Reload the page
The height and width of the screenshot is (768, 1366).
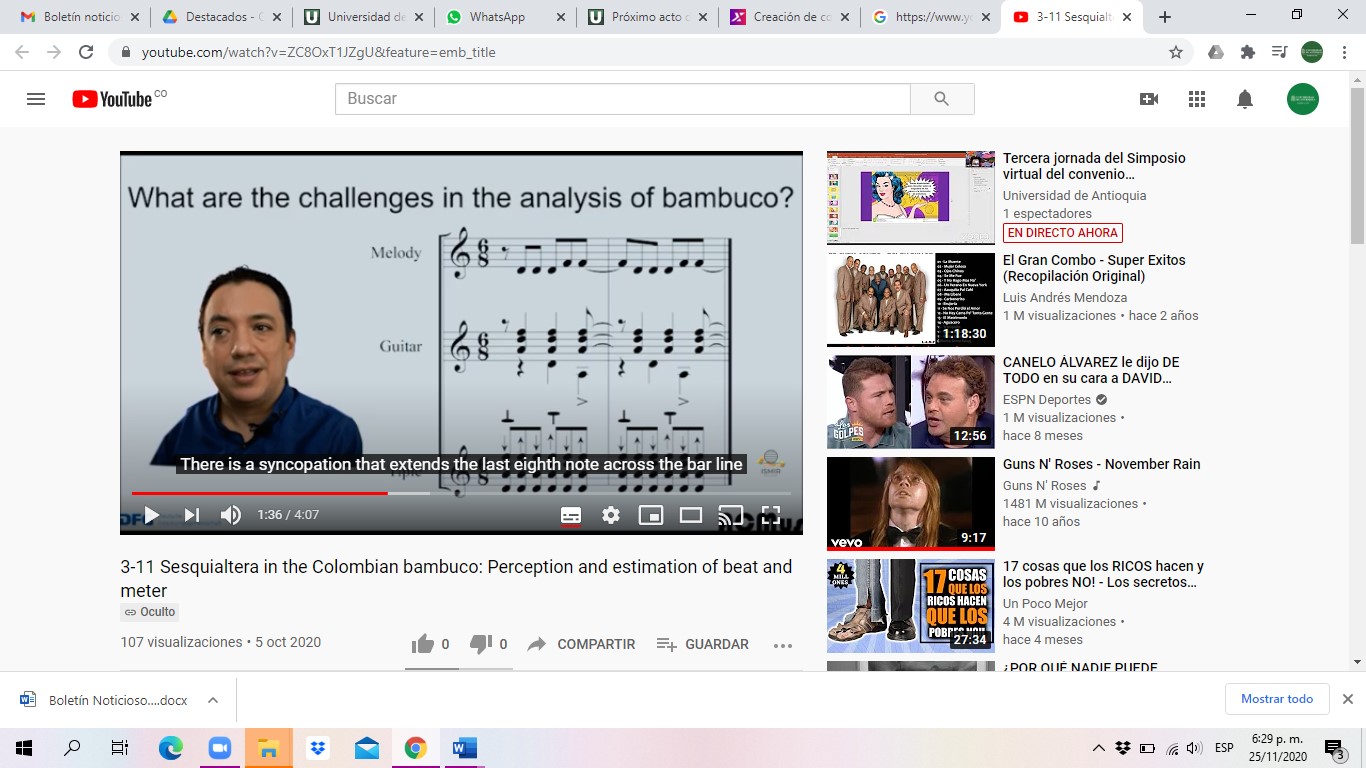(86, 52)
